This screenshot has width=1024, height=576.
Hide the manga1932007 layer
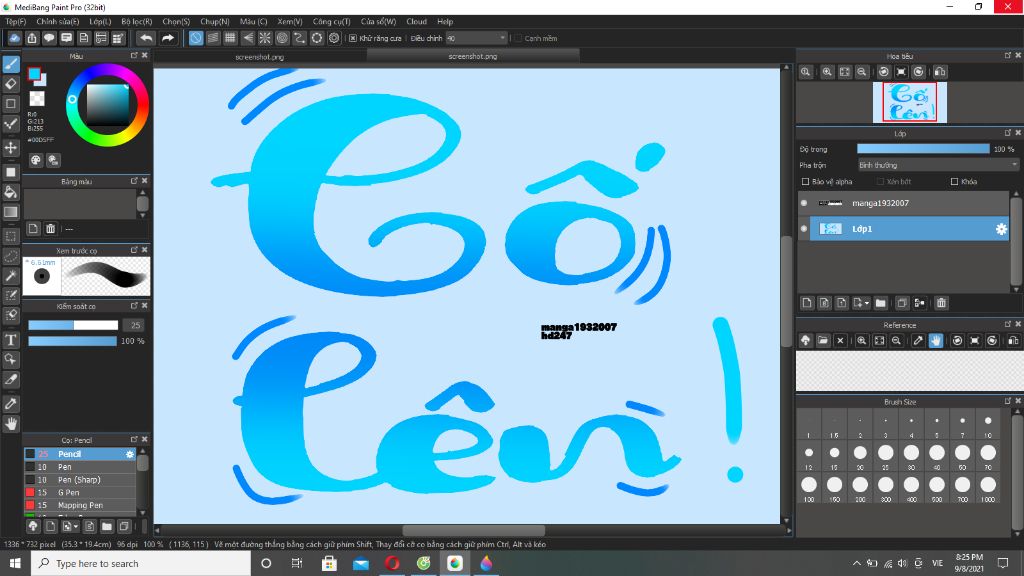coord(804,203)
